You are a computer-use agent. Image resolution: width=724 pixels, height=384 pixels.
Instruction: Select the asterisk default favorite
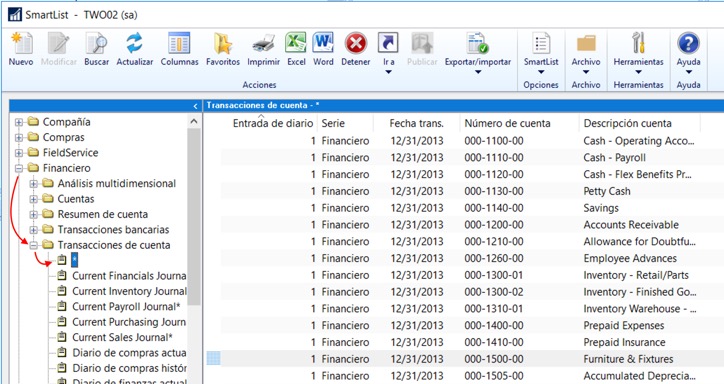tap(74, 260)
